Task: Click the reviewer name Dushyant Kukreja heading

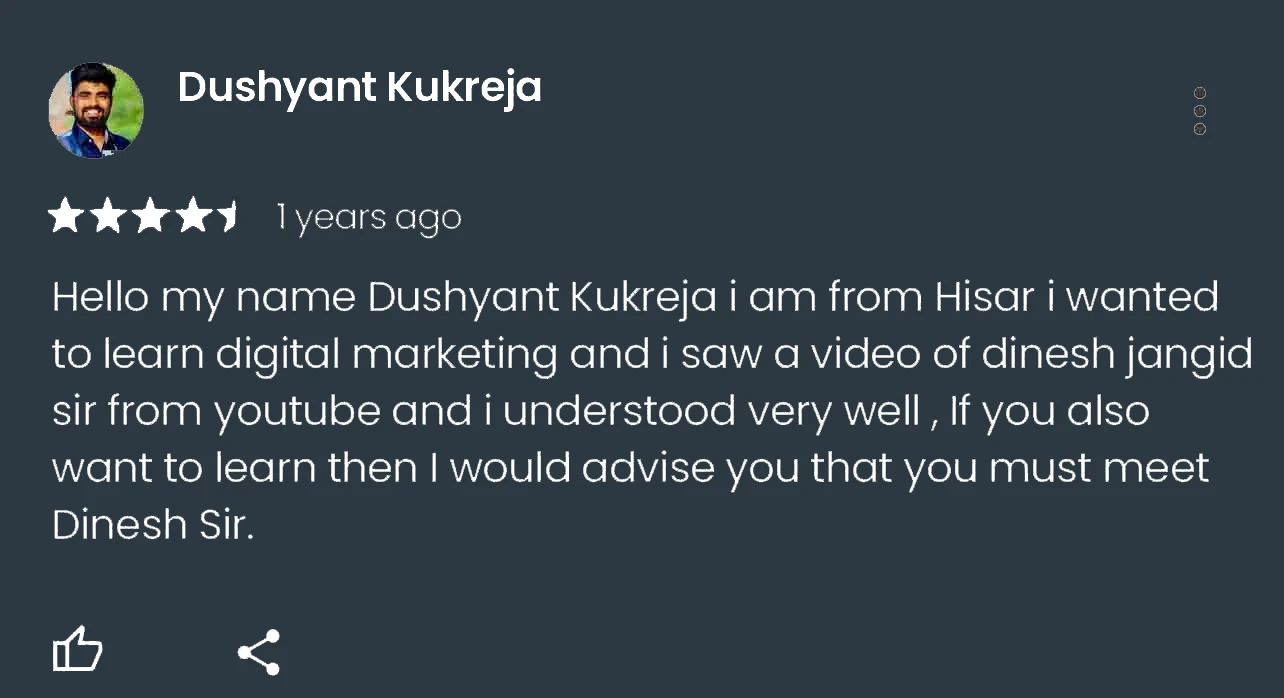Action: pos(359,88)
